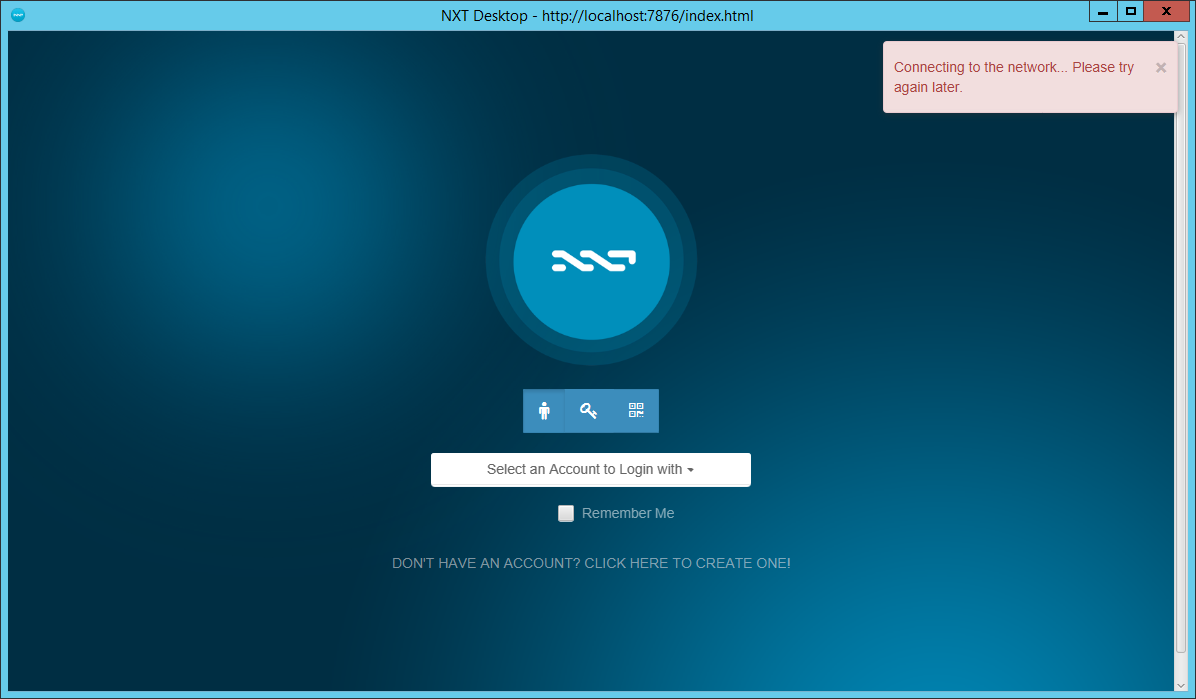Close the NXT Desktop window

[x=1166, y=11]
